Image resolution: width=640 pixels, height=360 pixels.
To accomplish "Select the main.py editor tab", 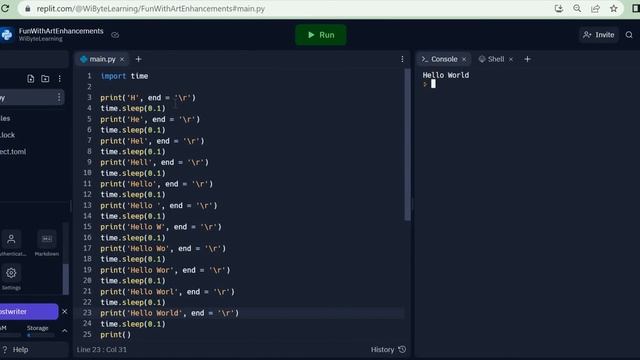I will pos(102,59).
